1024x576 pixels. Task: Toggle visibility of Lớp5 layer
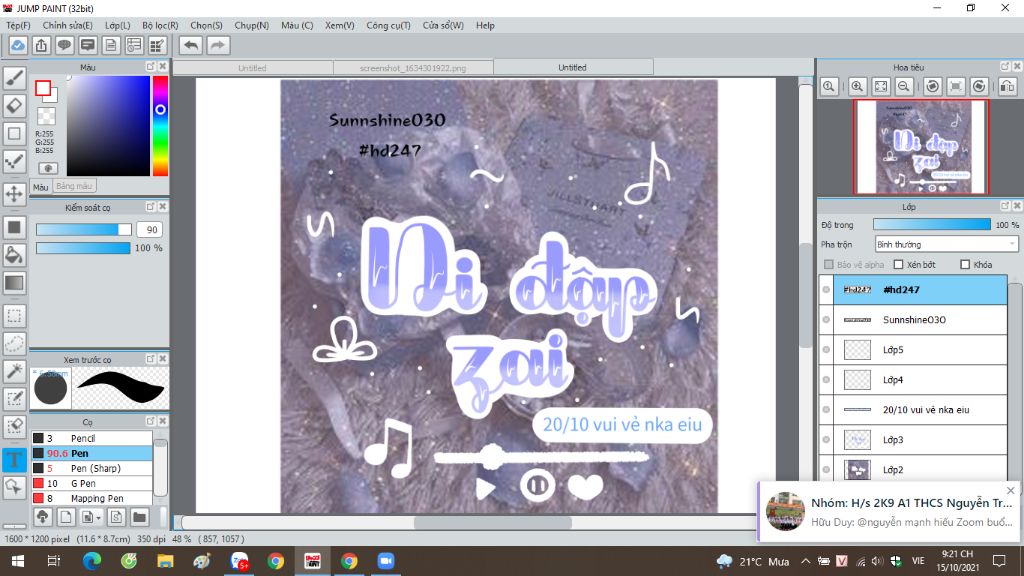coord(826,349)
